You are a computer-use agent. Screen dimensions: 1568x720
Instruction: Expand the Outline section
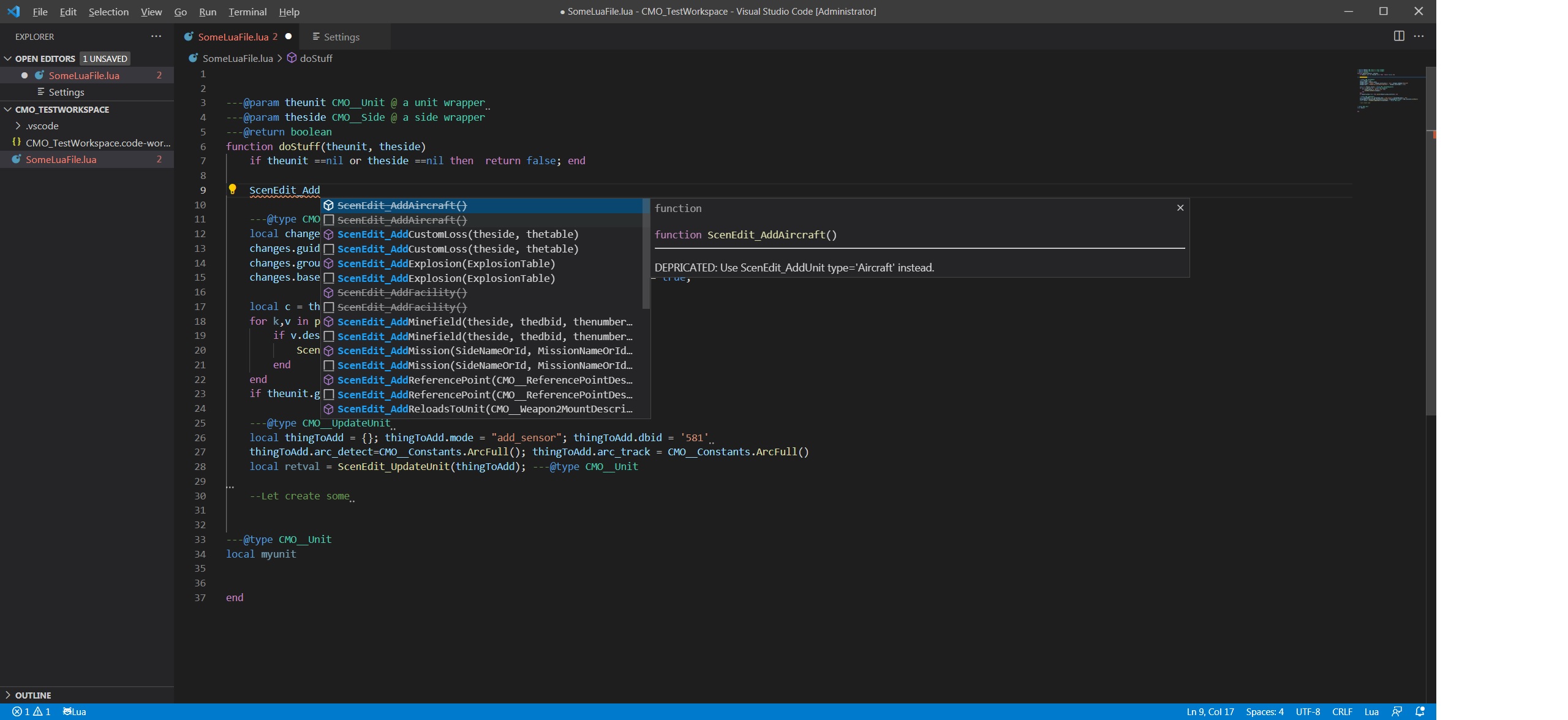click(8, 695)
